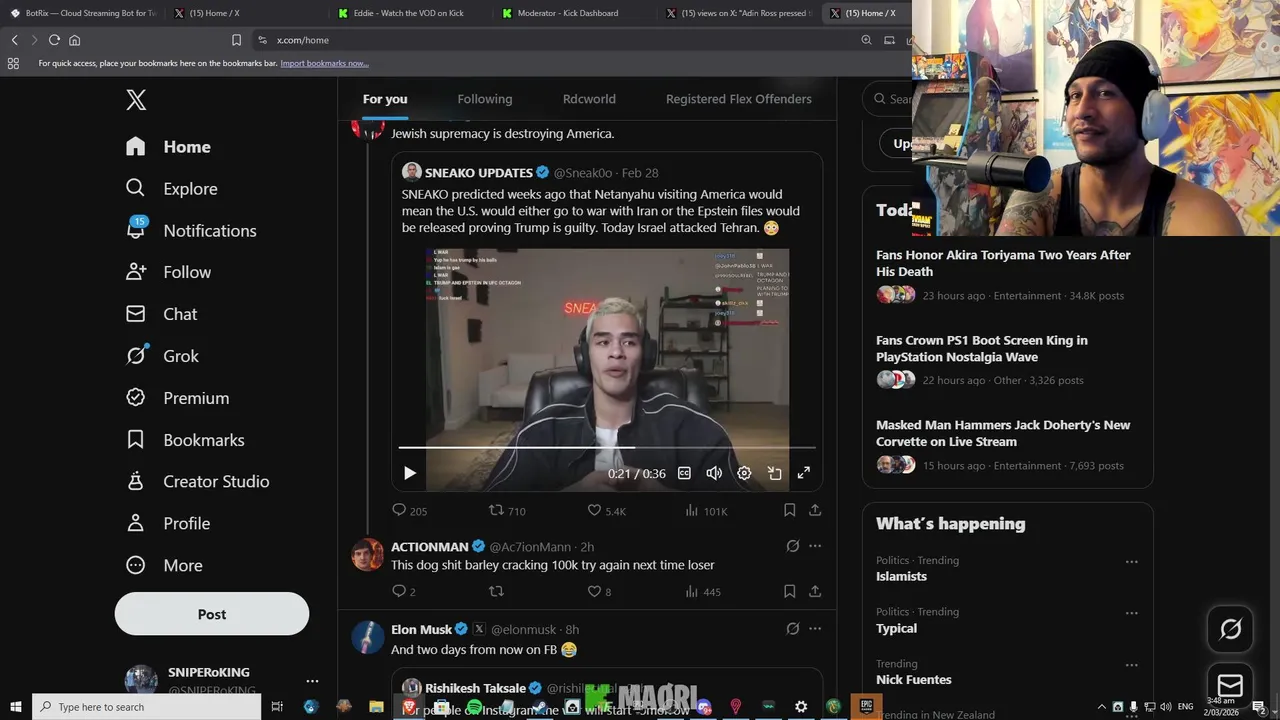
Task: Click Windows taskbar search box
Action: tap(147, 707)
